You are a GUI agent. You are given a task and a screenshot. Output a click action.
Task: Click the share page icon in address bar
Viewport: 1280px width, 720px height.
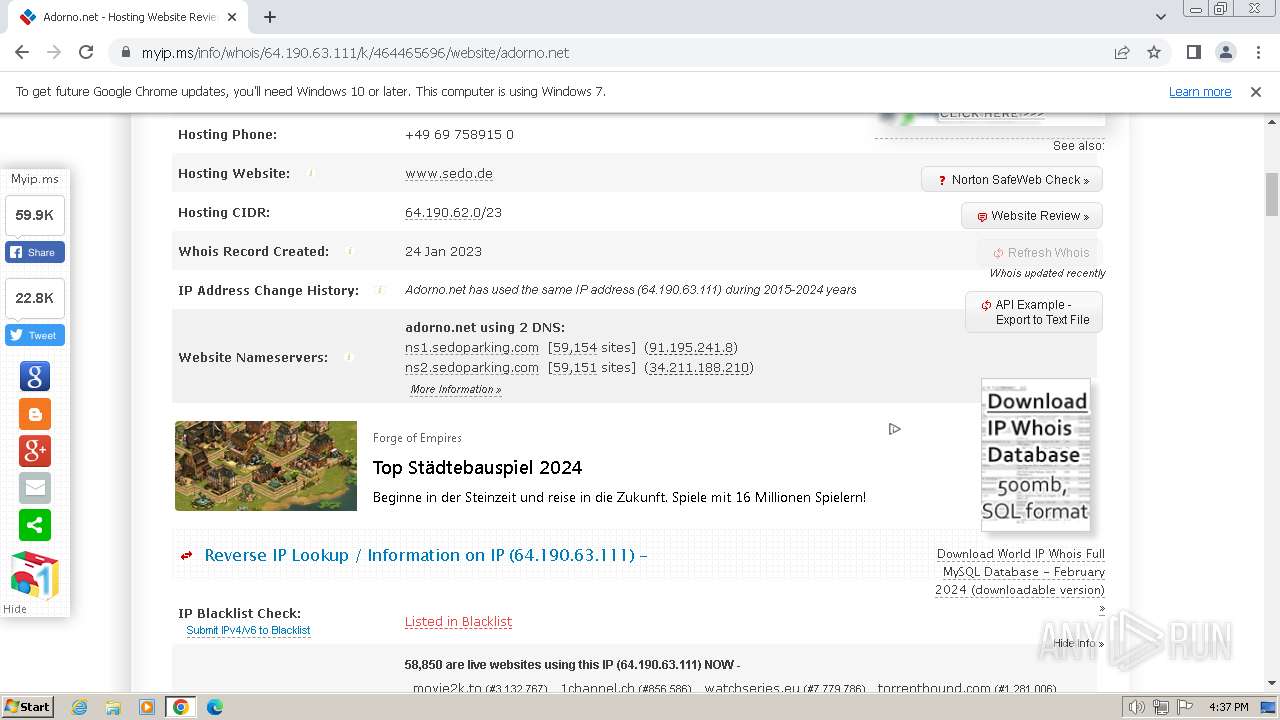tap(1122, 52)
